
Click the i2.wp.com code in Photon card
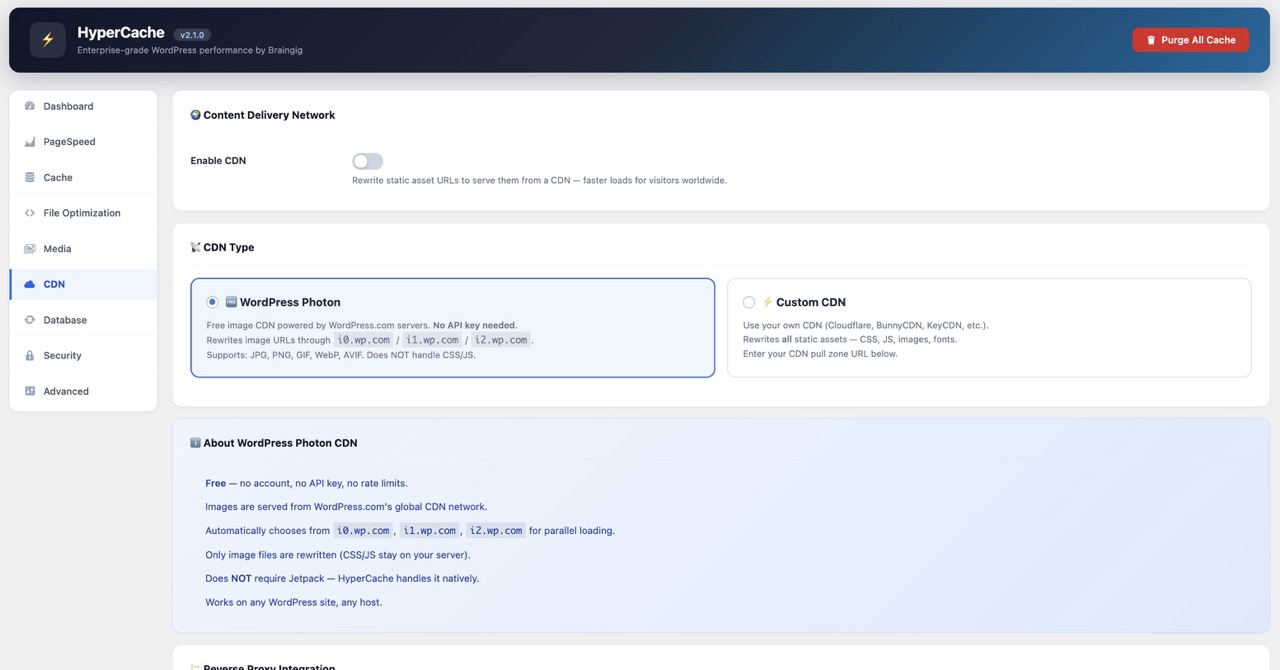click(x=501, y=340)
